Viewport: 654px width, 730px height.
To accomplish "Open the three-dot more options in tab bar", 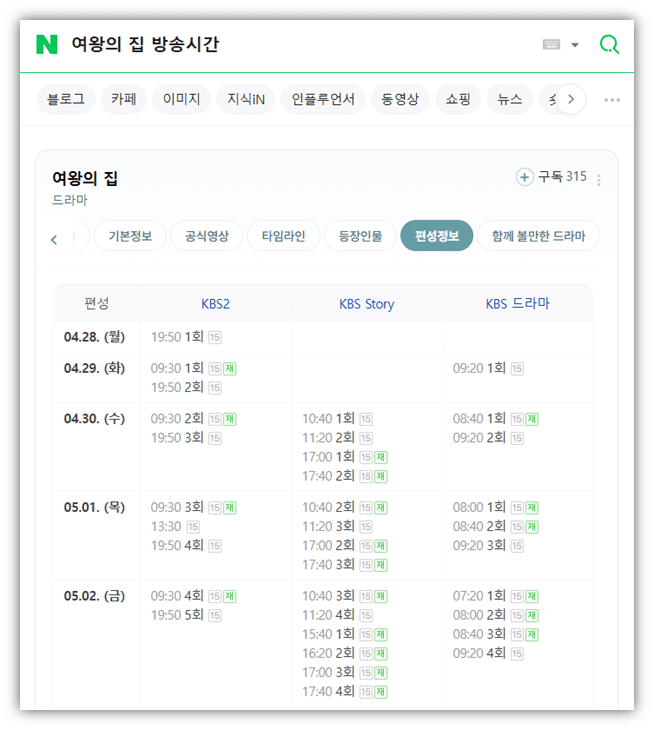I will 612,100.
